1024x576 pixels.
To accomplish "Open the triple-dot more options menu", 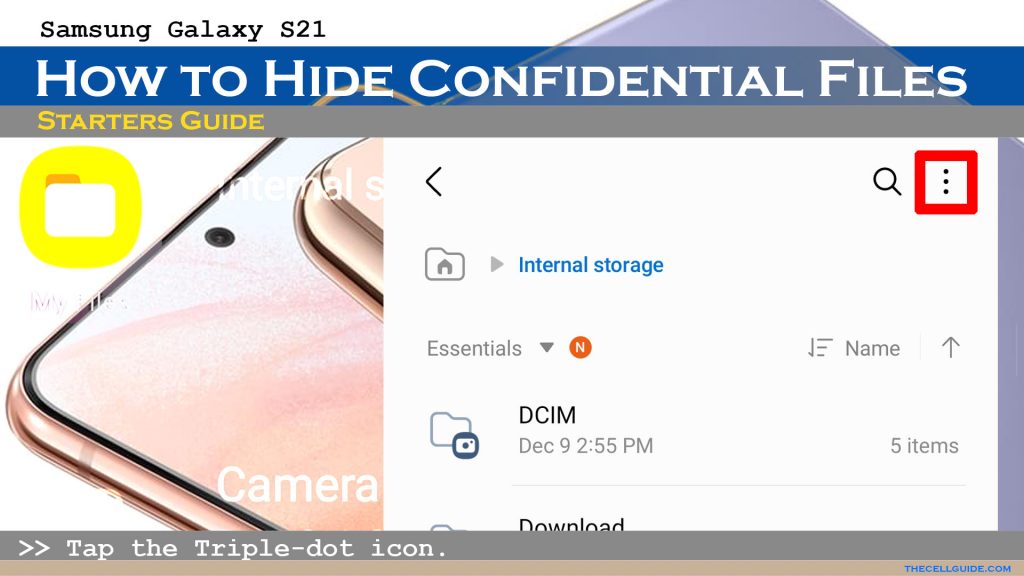I will (x=946, y=182).
